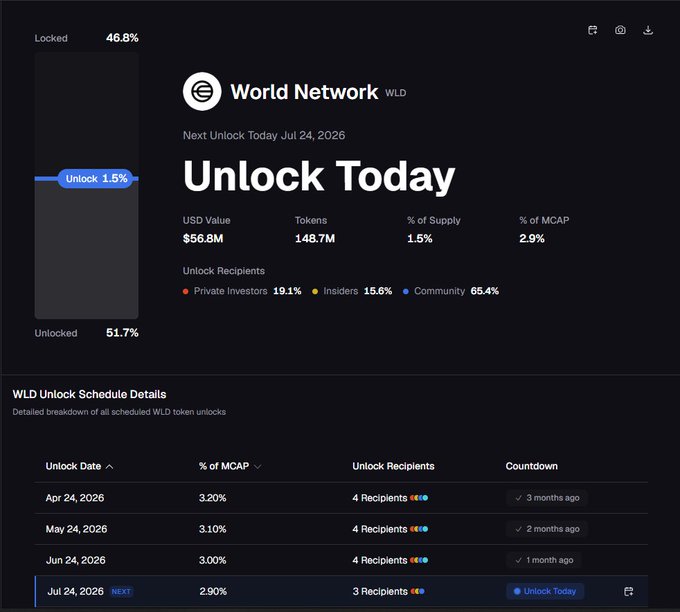This screenshot has width=680, height=612.
Task: Click the NEXT tag beside Jul 24, 2026
Action: [121, 592]
